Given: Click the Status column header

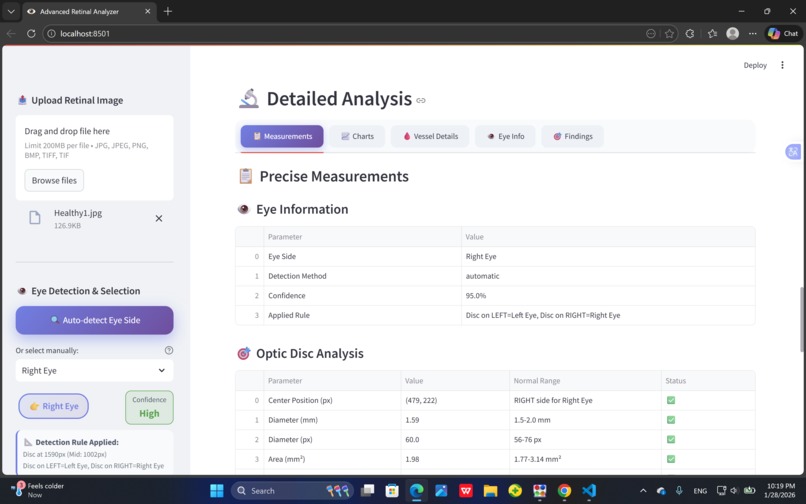Looking at the screenshot, I should click(x=708, y=381).
